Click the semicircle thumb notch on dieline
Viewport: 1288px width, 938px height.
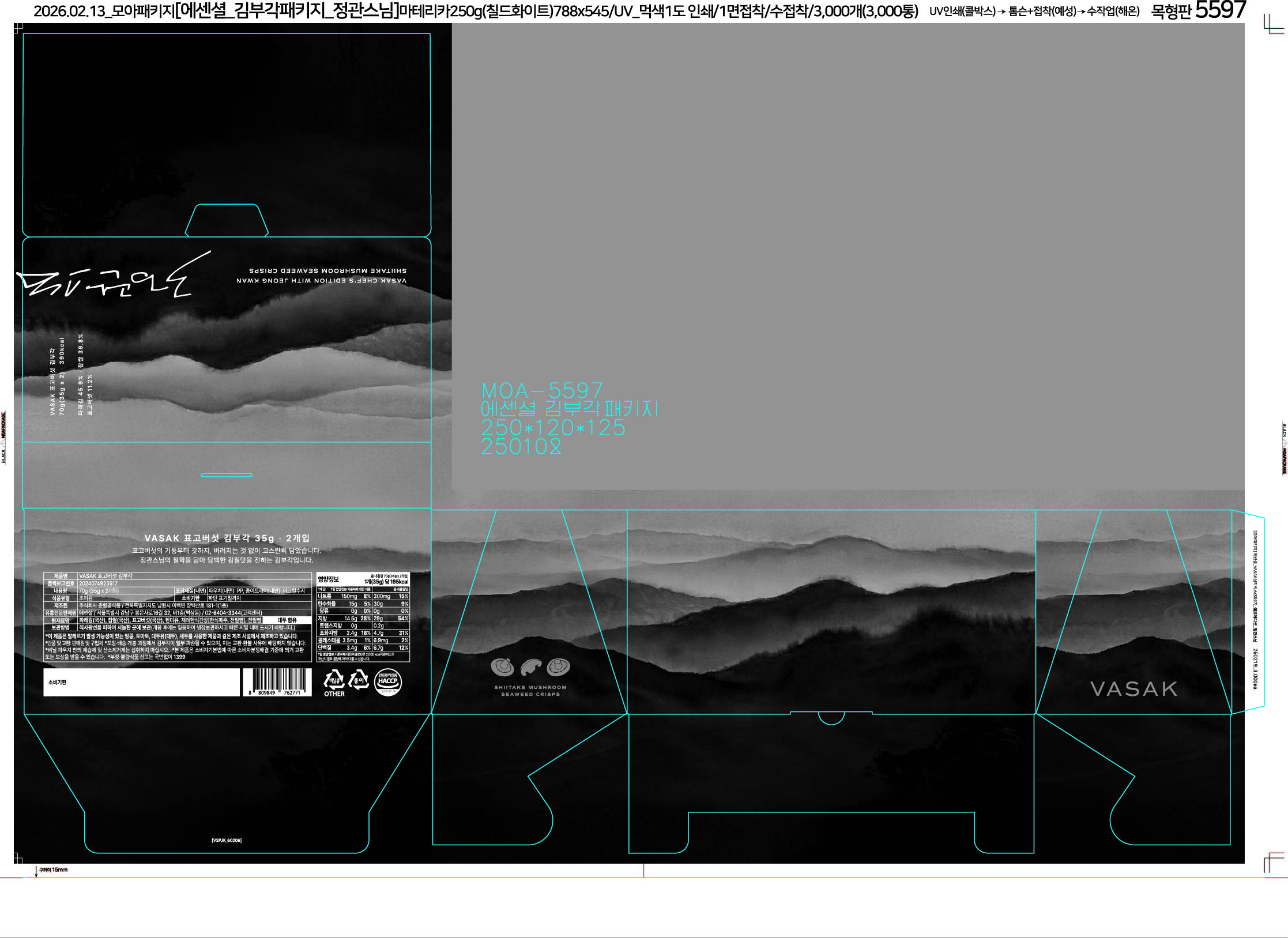click(x=831, y=718)
